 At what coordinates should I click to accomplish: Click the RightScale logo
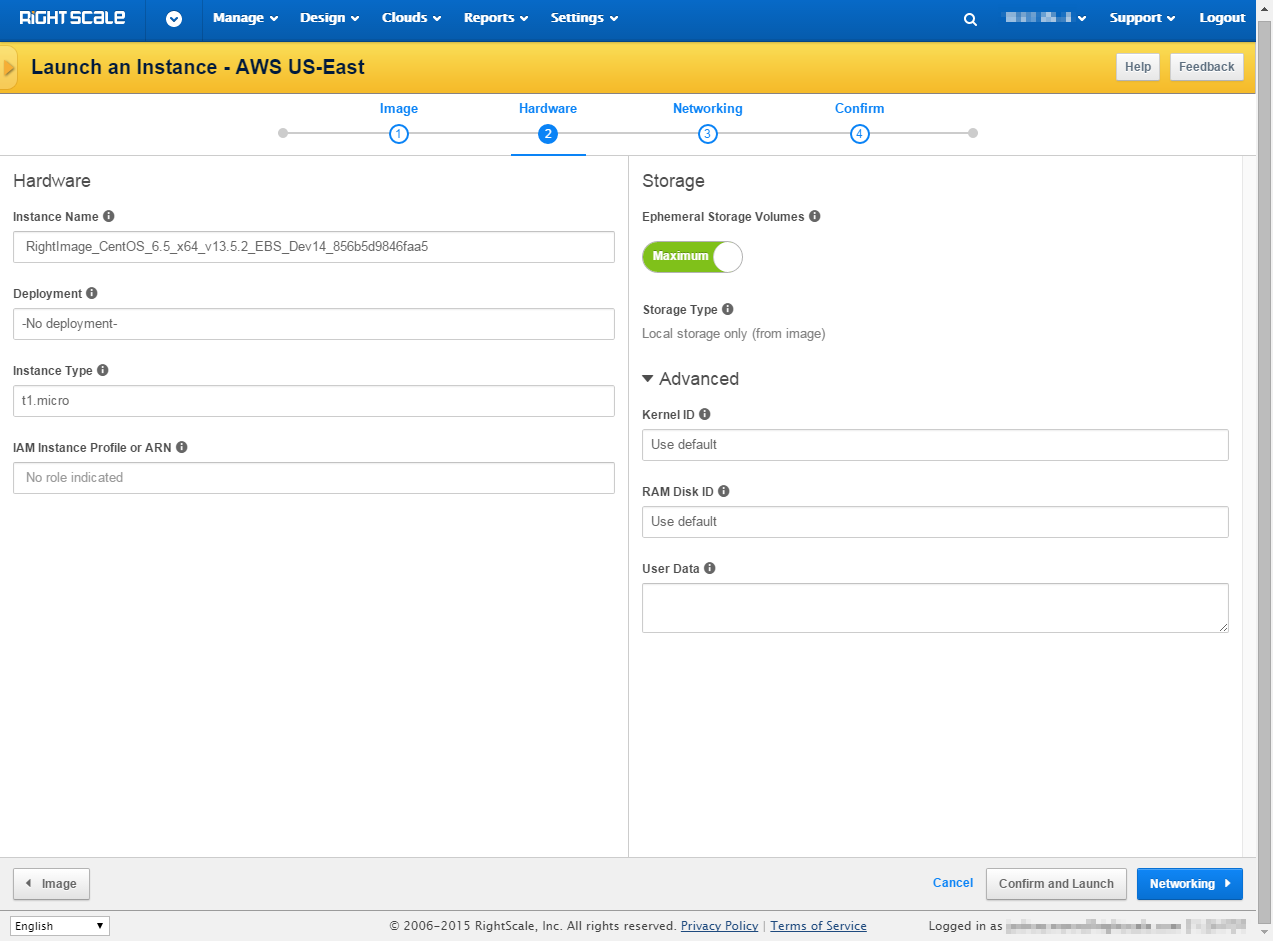[72, 18]
